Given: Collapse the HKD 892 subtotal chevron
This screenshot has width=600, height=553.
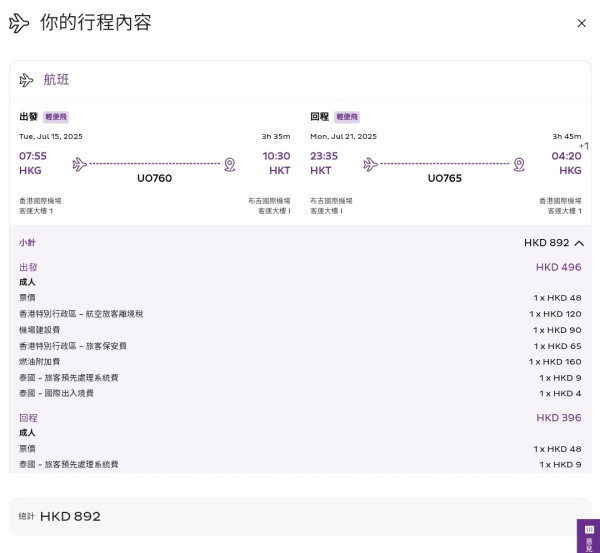Looking at the screenshot, I should (579, 243).
